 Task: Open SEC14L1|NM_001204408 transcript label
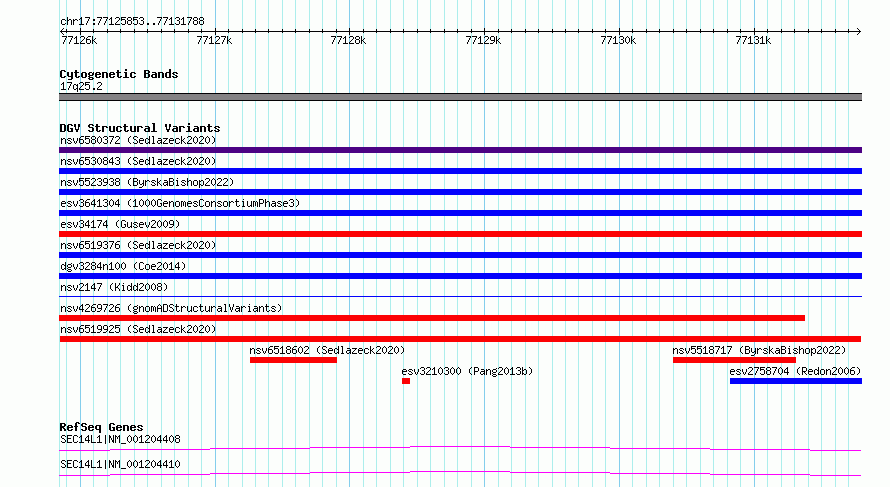pyautogui.click(x=120, y=439)
